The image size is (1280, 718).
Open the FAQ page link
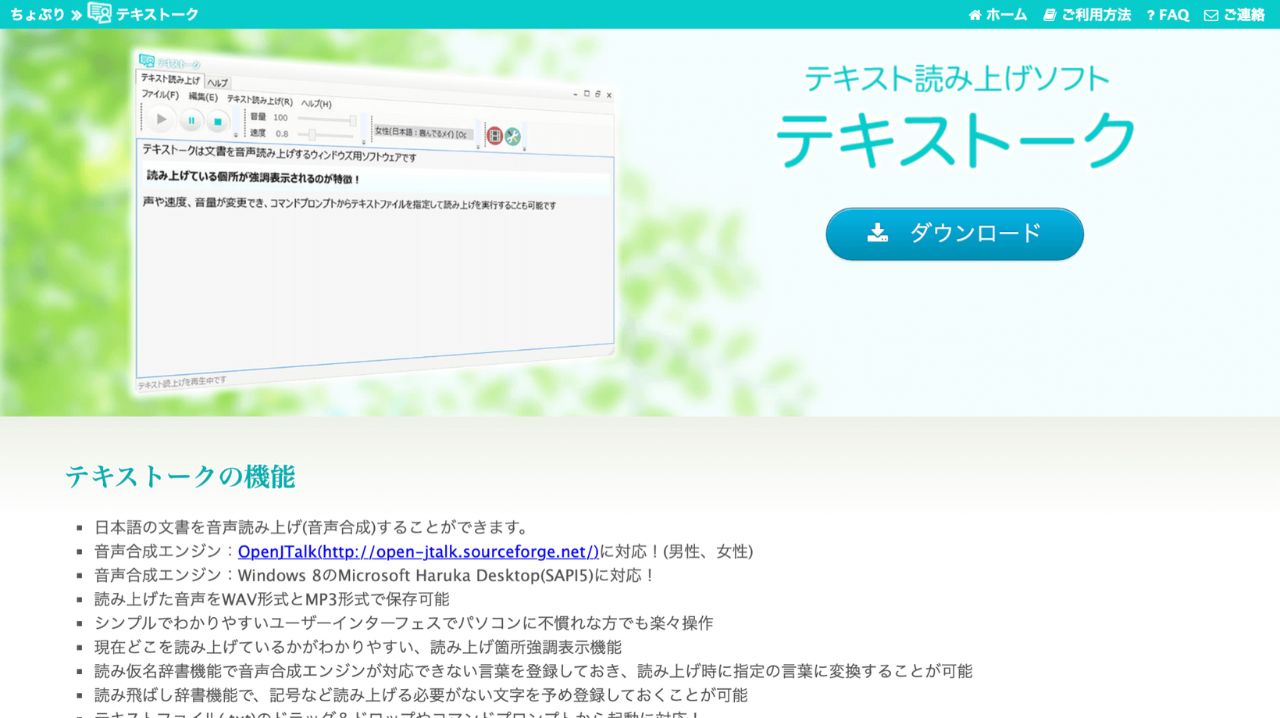(x=1167, y=15)
